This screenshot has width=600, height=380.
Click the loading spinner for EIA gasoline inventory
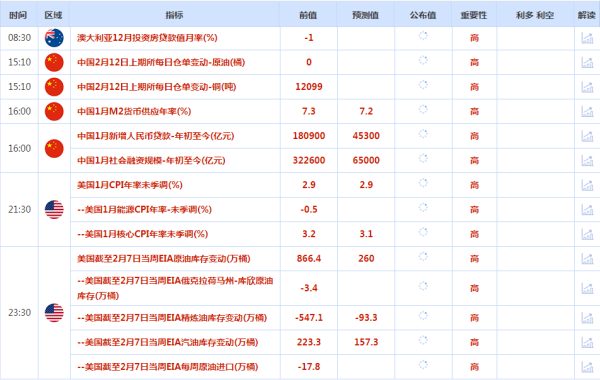coord(423,340)
